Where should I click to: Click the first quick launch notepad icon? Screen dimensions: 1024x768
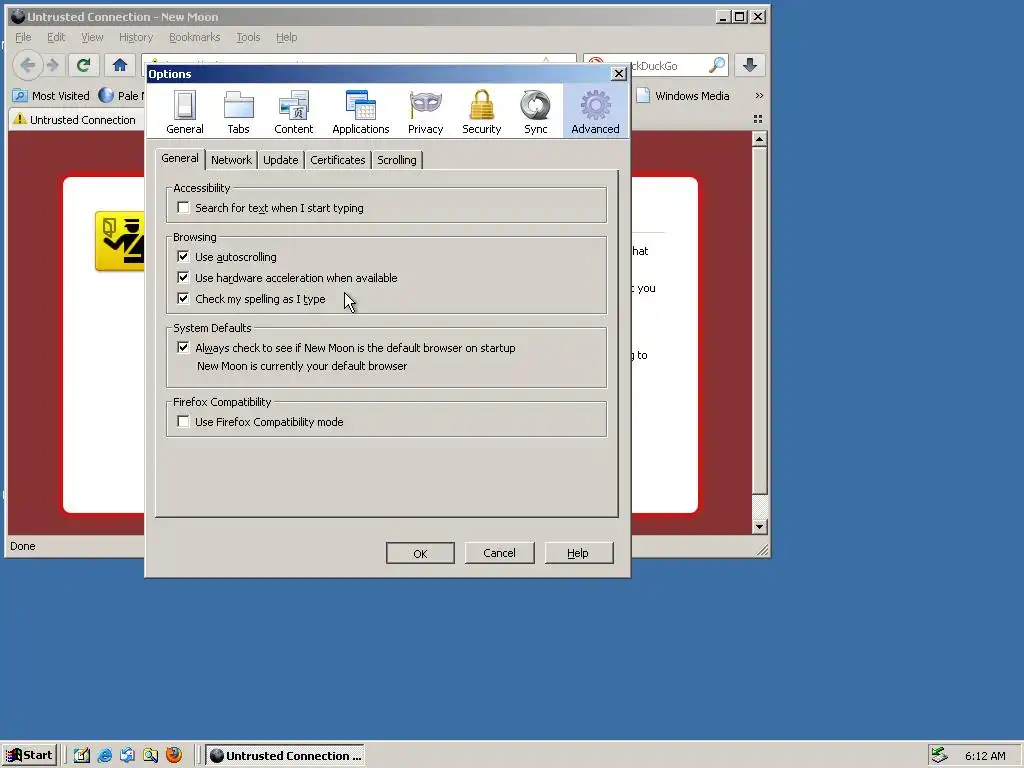click(x=82, y=756)
